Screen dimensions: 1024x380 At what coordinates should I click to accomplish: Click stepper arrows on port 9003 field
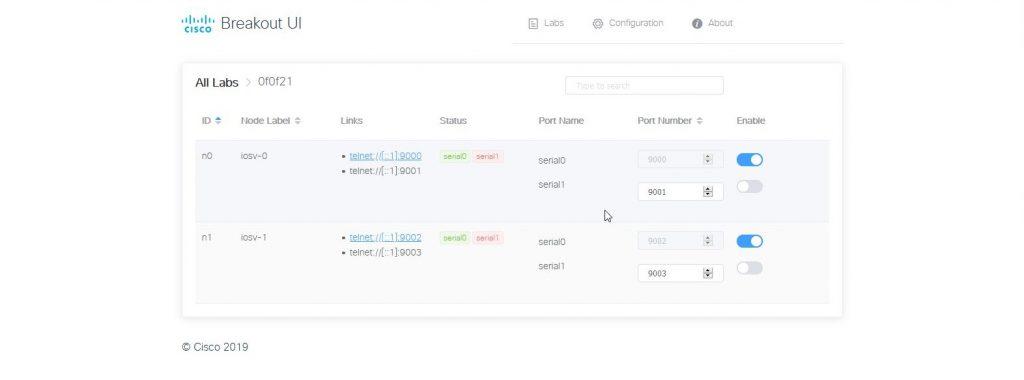(x=708, y=274)
